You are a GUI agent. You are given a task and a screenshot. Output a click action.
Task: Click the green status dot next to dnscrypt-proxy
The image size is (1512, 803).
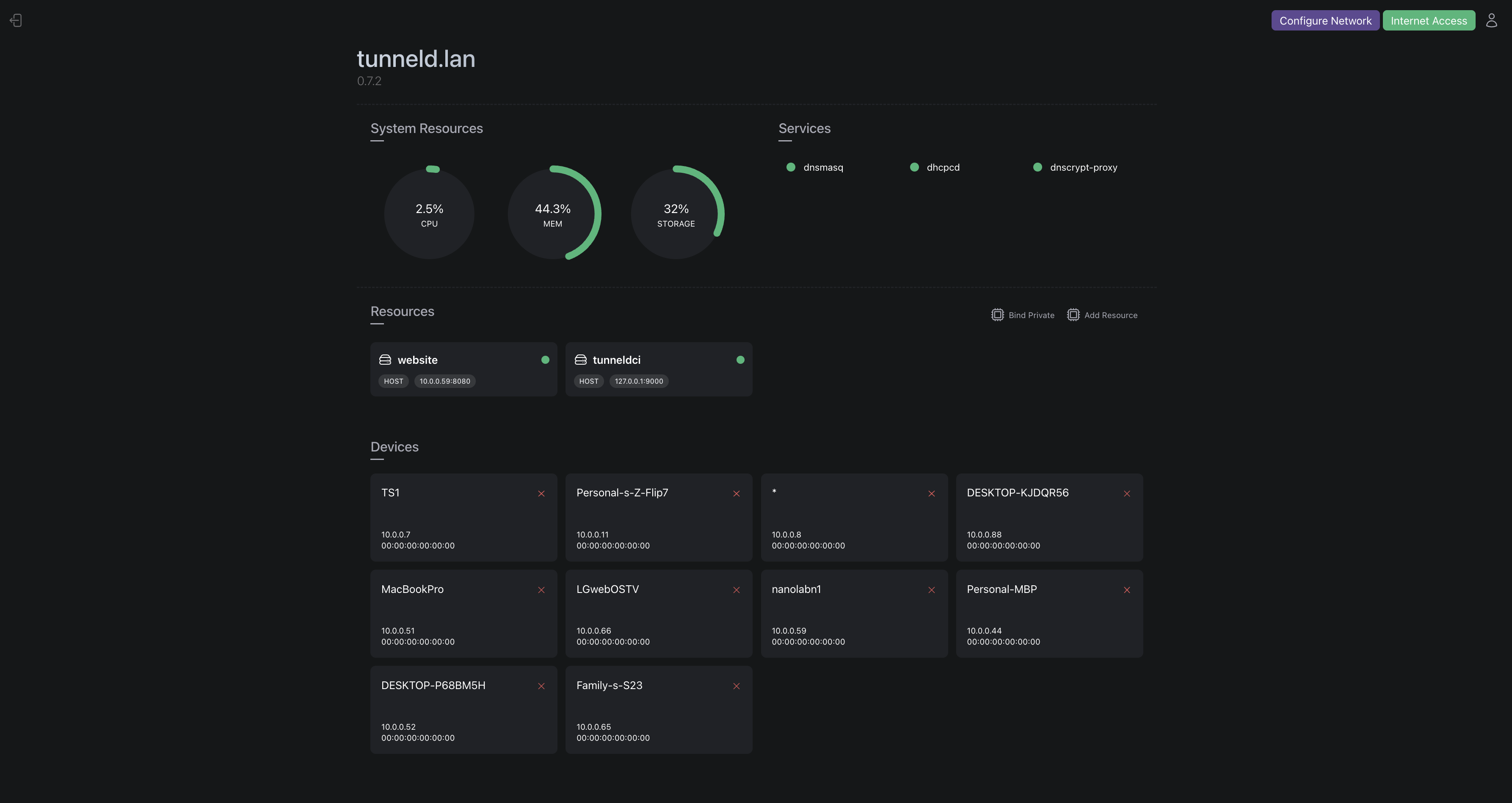(x=1037, y=167)
